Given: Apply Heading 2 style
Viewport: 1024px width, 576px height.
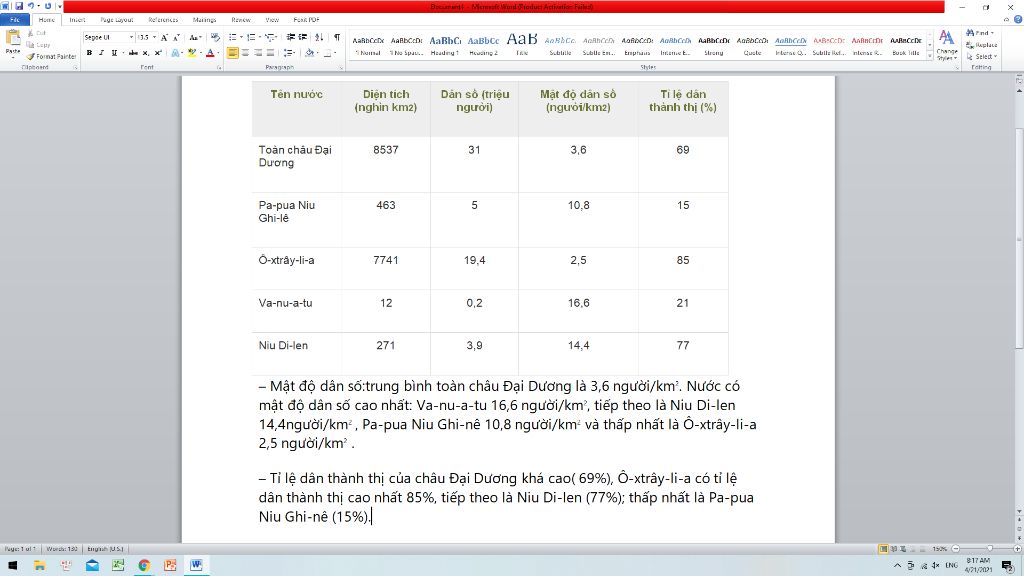Looking at the screenshot, I should tap(483, 45).
